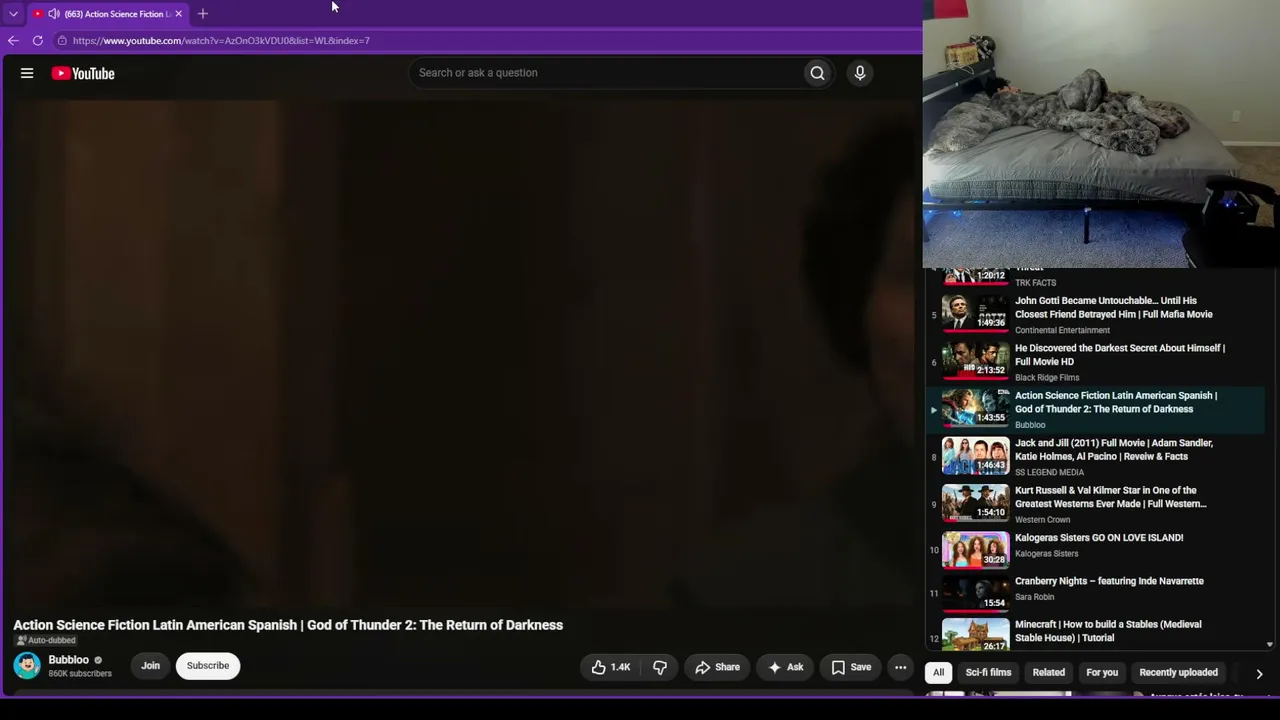Select the Sci-fi films chip
The image size is (1280, 720).
point(988,673)
